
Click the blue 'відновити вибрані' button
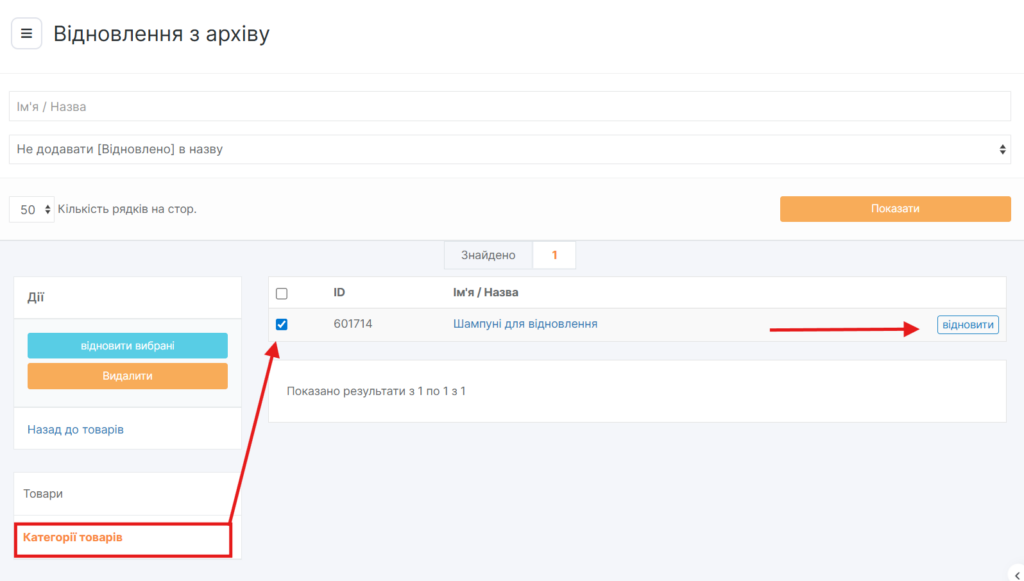click(x=127, y=346)
